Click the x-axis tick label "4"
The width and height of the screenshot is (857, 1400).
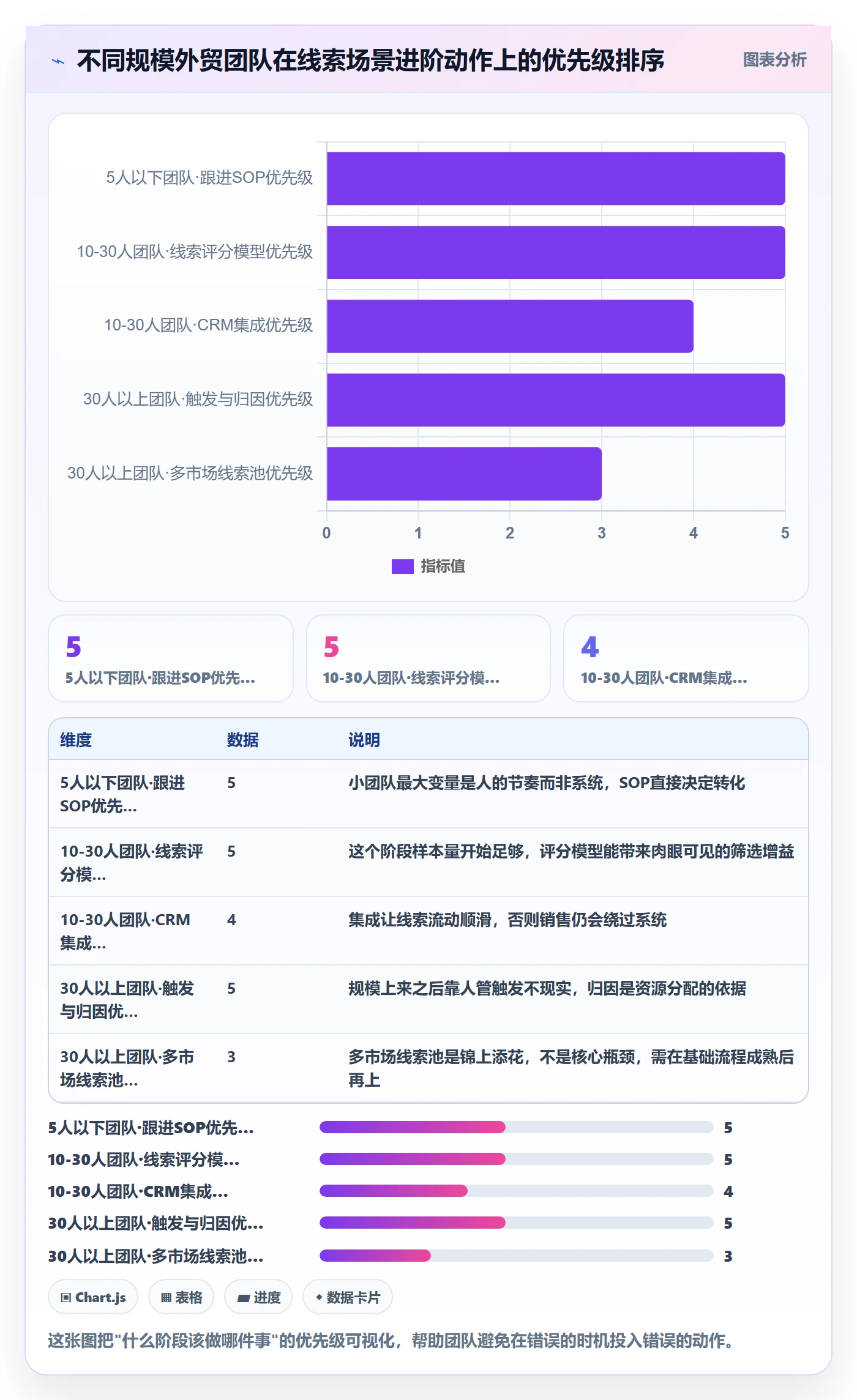point(693,533)
